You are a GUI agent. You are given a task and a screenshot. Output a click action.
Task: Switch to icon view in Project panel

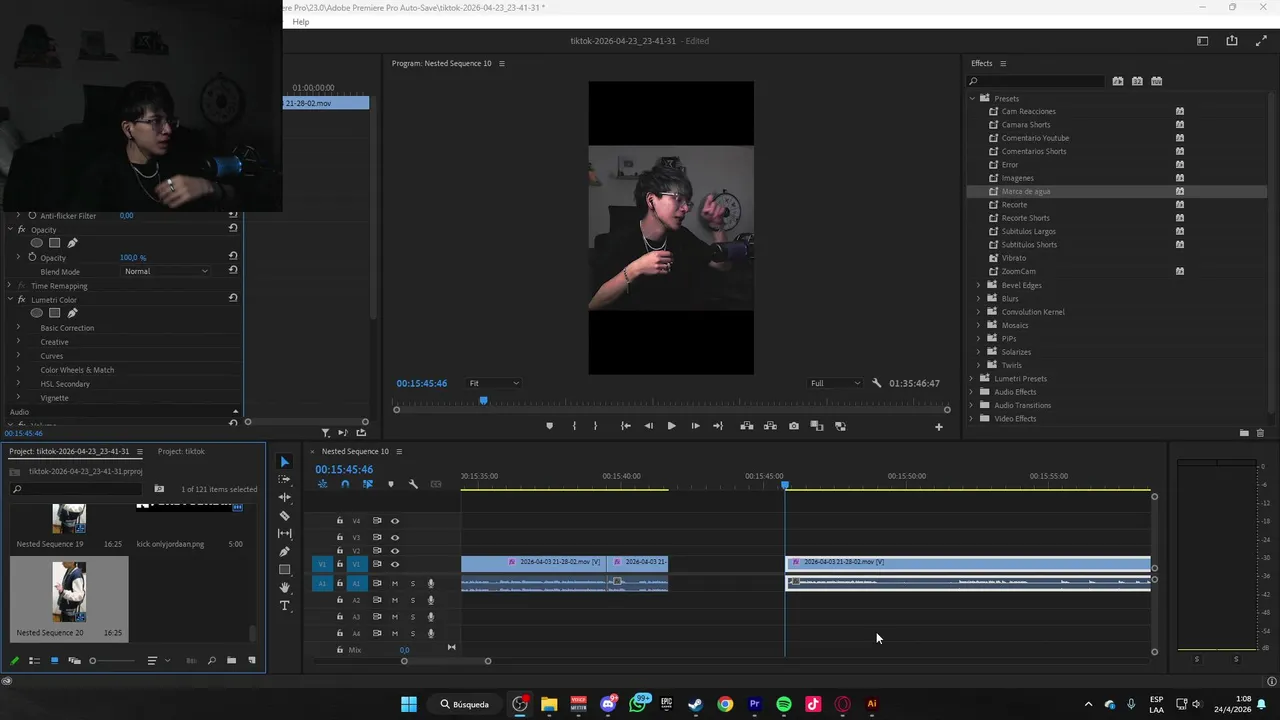(x=54, y=661)
